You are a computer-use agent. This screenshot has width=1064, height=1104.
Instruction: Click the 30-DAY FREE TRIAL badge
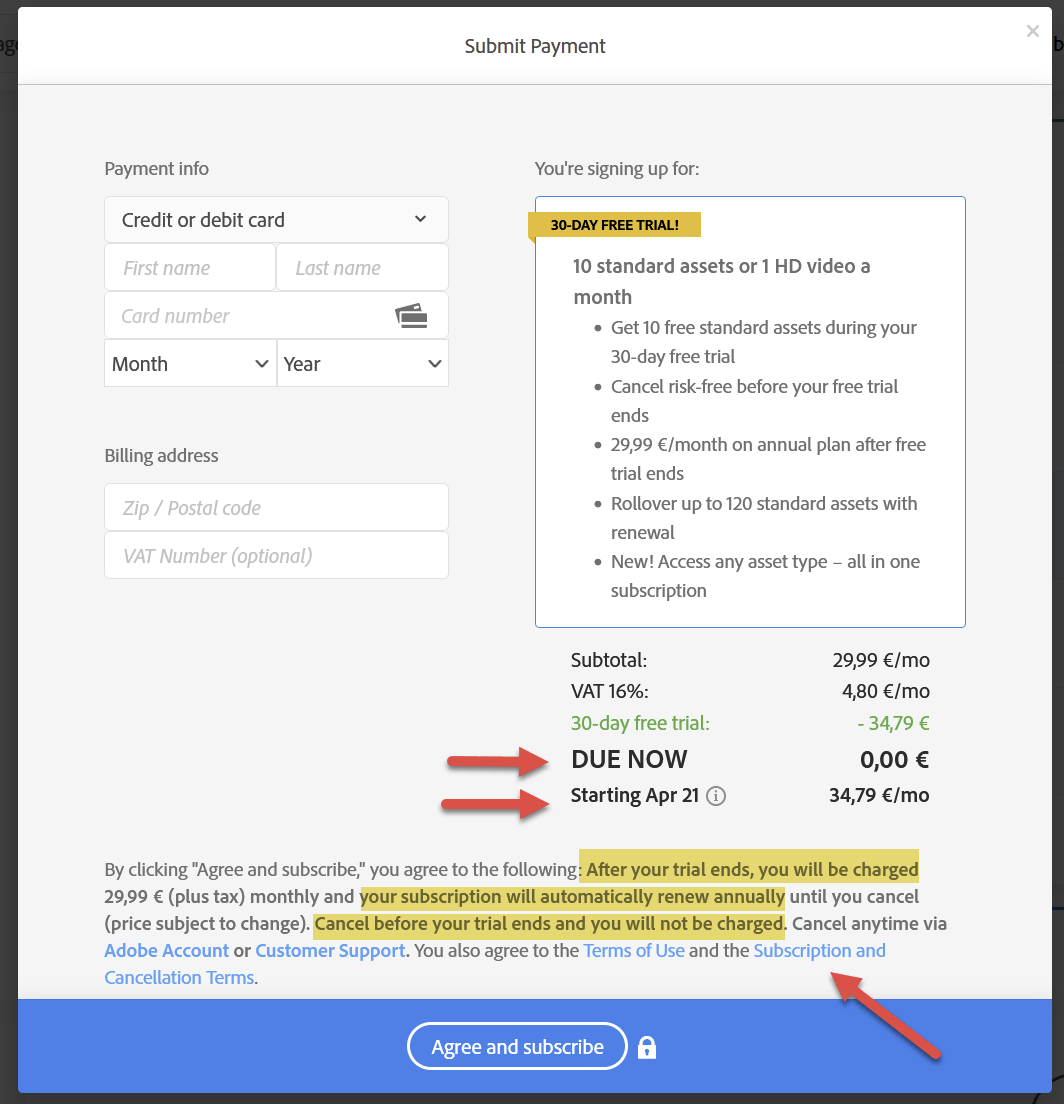tap(614, 225)
